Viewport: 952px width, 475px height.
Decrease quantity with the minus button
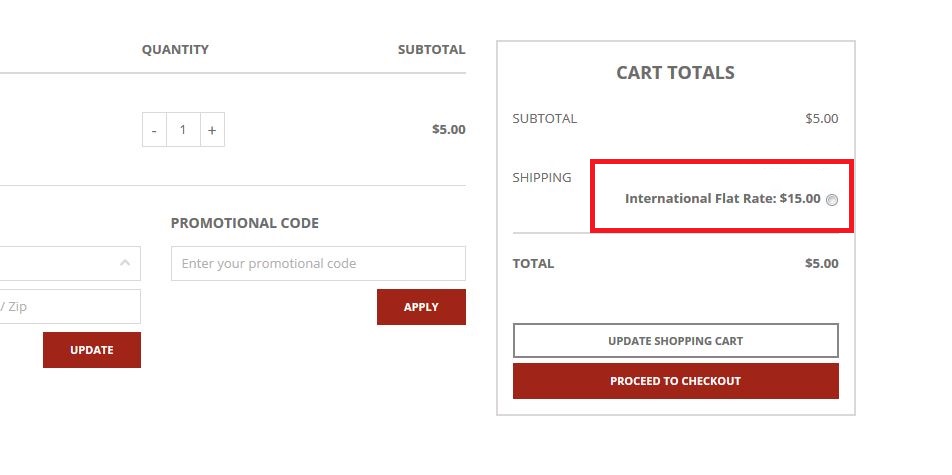(x=154, y=130)
